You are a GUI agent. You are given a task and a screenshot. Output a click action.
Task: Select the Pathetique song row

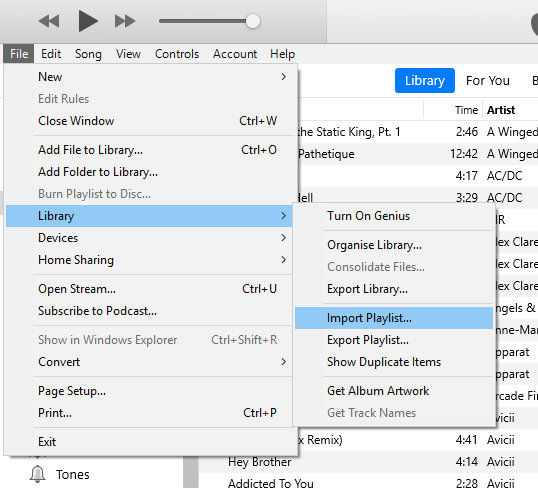[x=418, y=154]
